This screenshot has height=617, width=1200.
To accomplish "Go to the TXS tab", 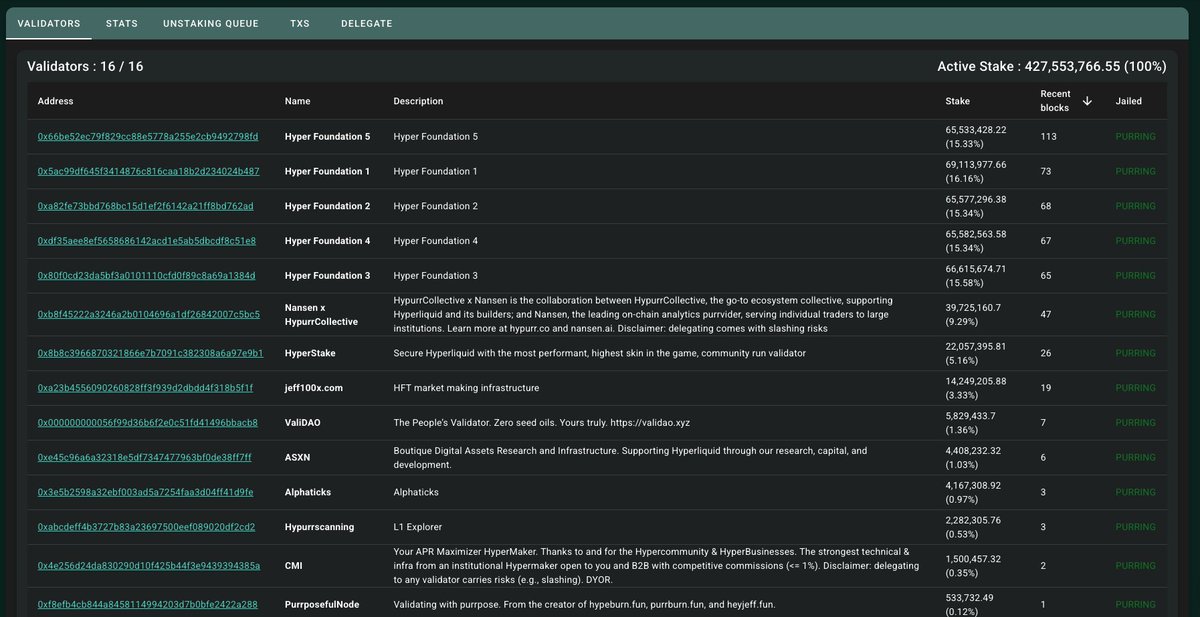I will coord(300,23).
